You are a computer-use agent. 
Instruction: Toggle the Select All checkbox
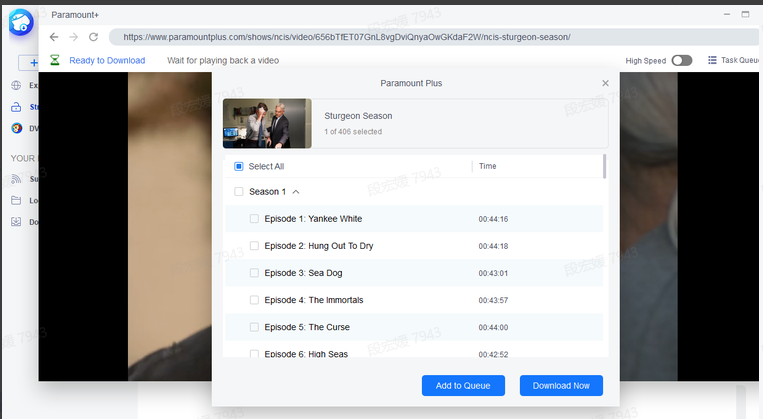[x=238, y=166]
